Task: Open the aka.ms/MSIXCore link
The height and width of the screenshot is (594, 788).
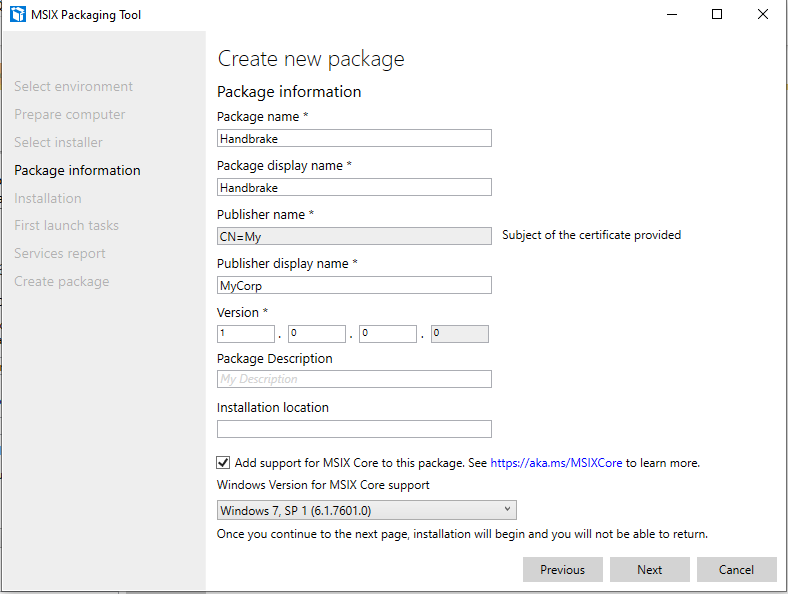Action: [556, 463]
